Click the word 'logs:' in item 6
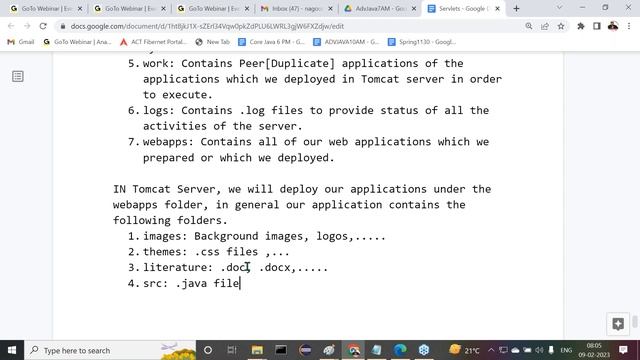 click(x=158, y=111)
